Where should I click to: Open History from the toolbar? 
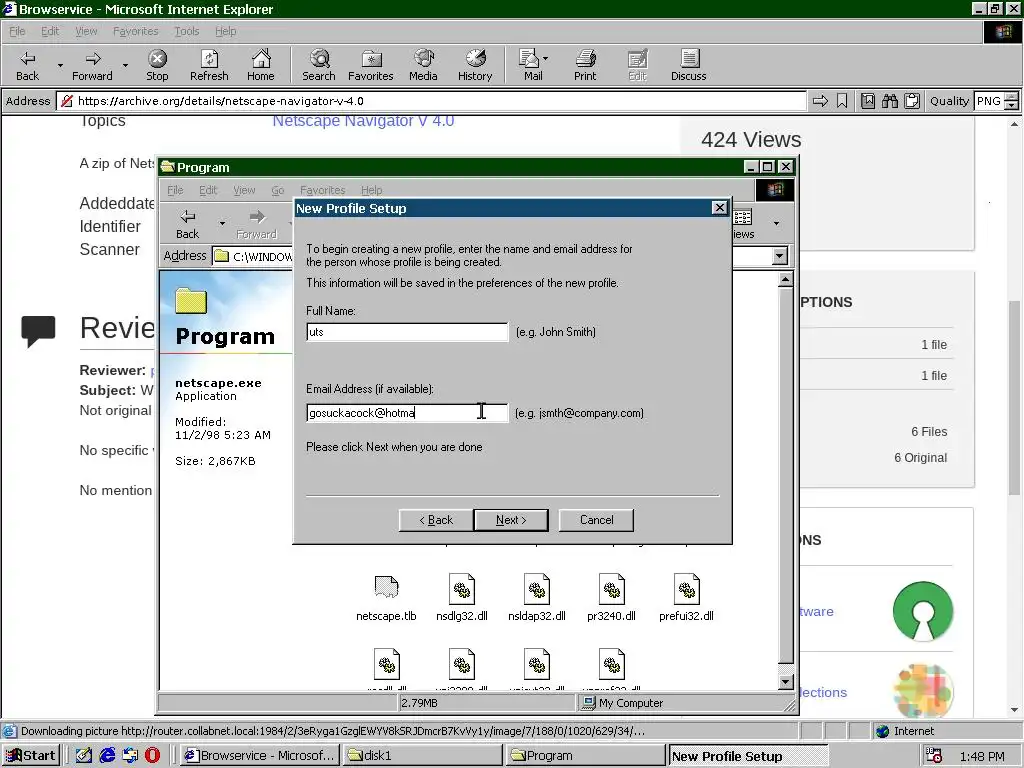click(475, 65)
